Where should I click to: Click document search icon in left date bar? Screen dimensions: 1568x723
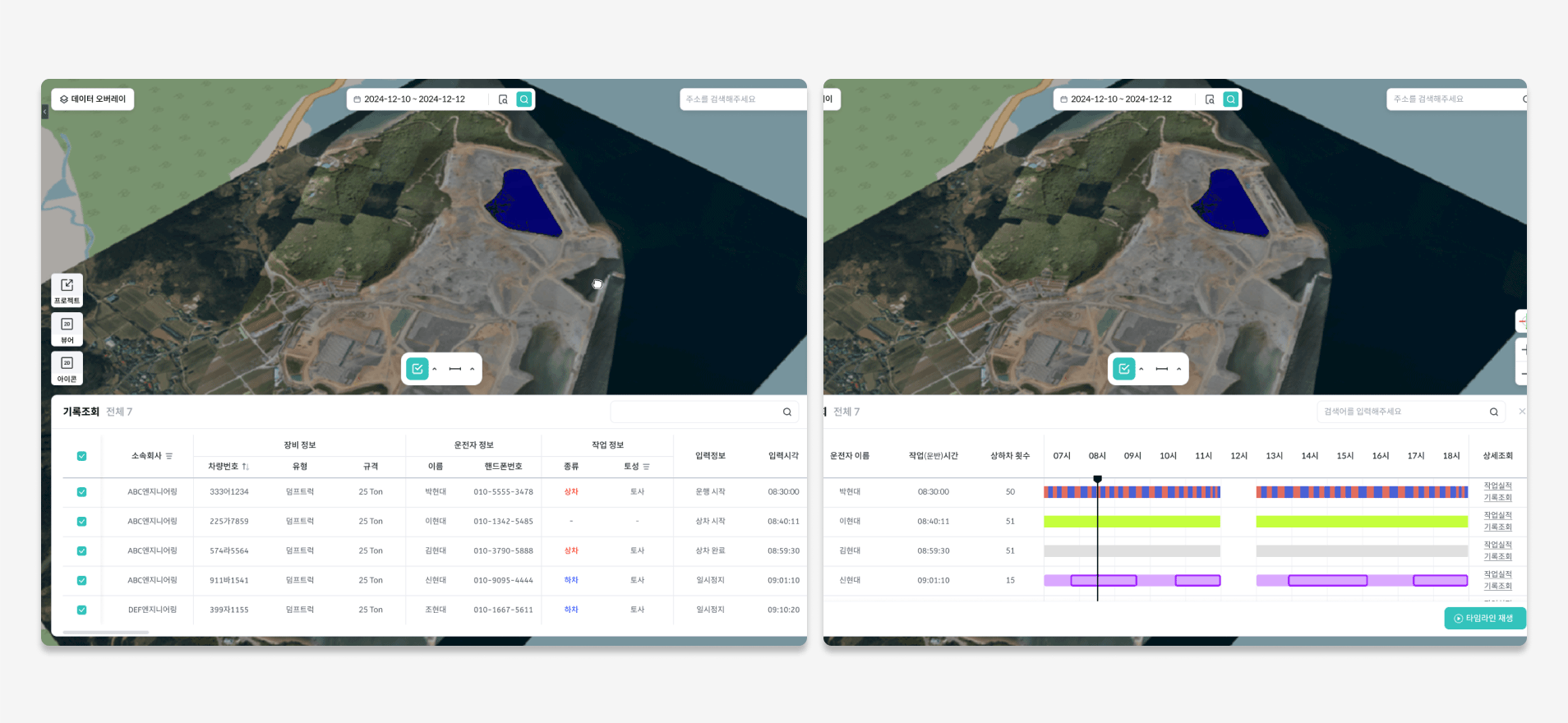[503, 99]
